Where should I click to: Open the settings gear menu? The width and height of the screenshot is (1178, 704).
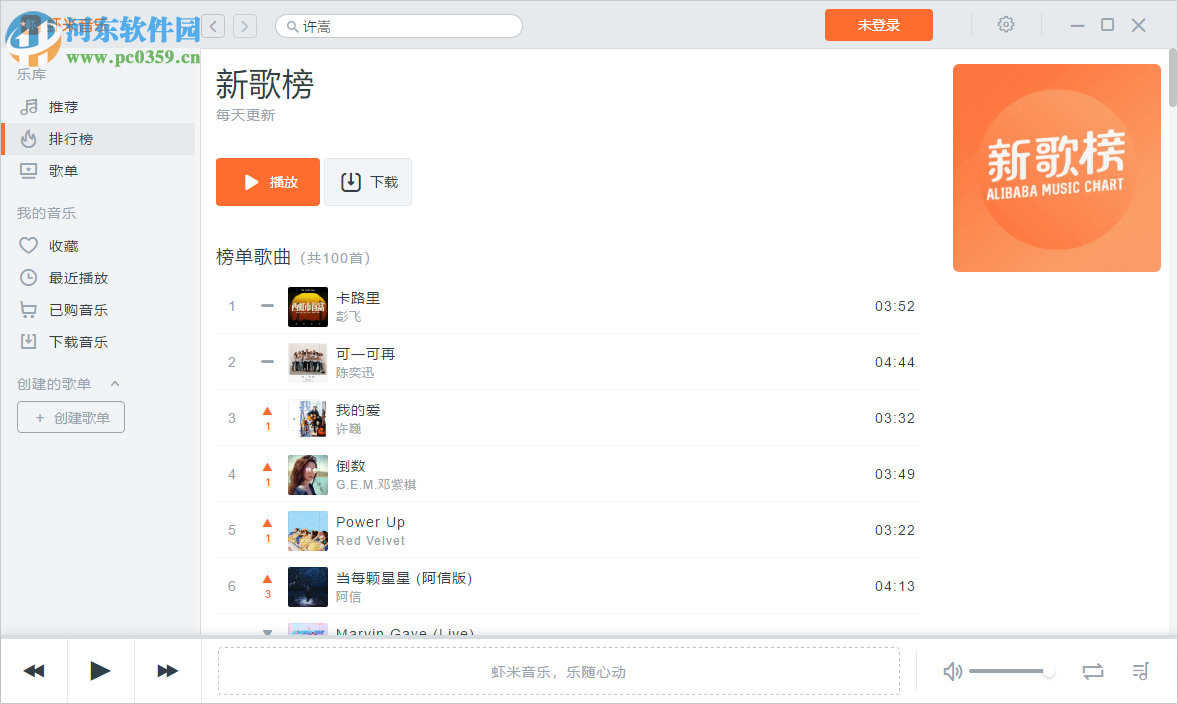(1005, 24)
